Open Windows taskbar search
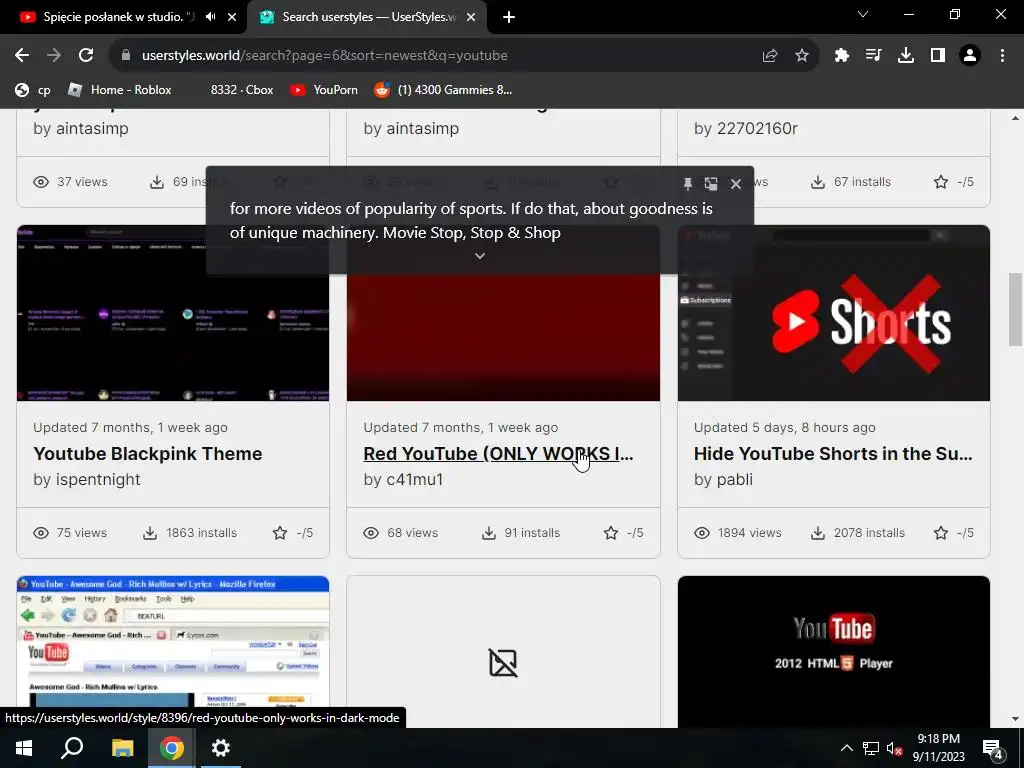The image size is (1024, 768). point(72,748)
